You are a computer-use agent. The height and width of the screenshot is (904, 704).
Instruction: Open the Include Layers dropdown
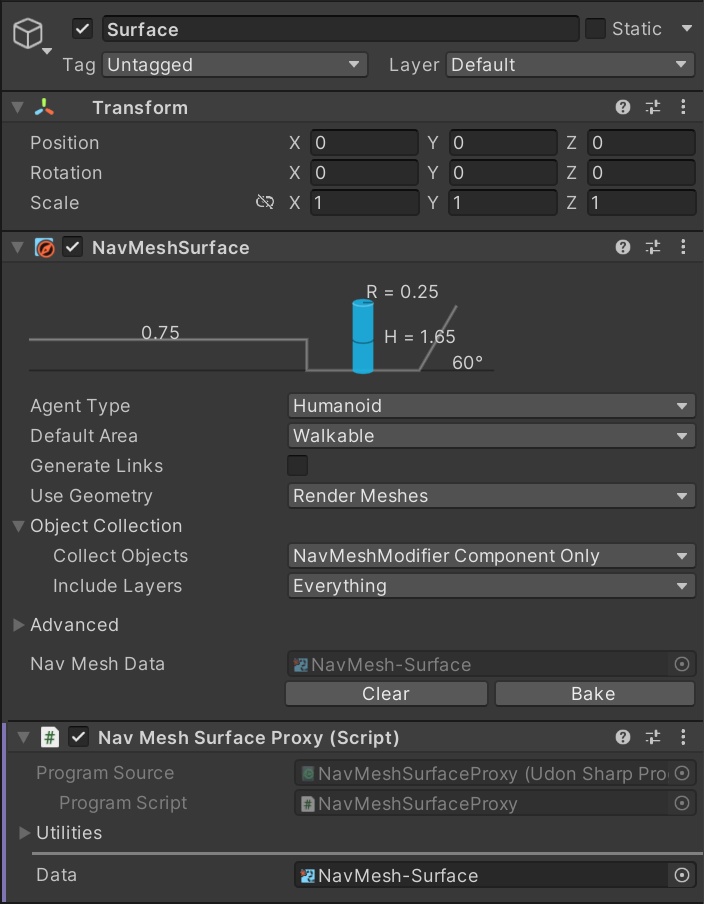click(491, 586)
